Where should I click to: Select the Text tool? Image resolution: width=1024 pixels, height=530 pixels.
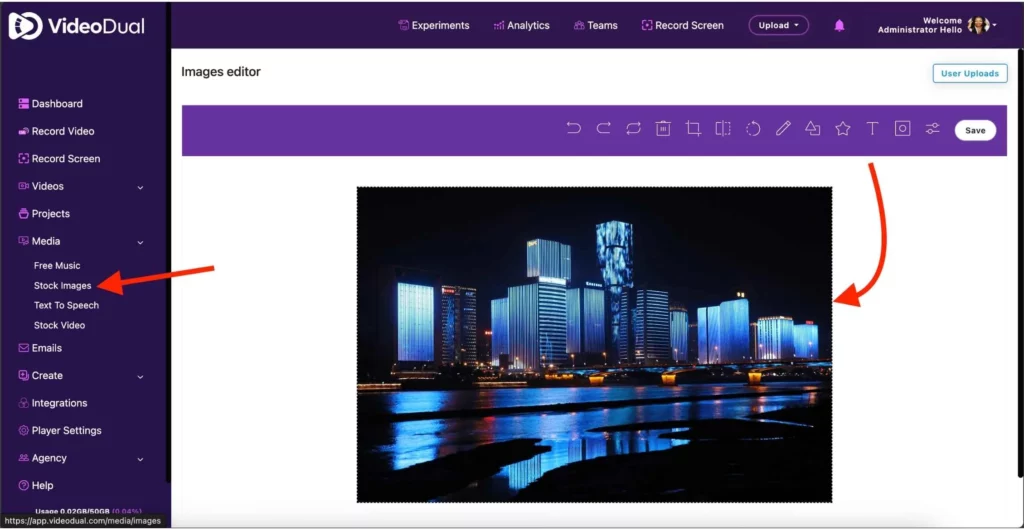(x=872, y=129)
